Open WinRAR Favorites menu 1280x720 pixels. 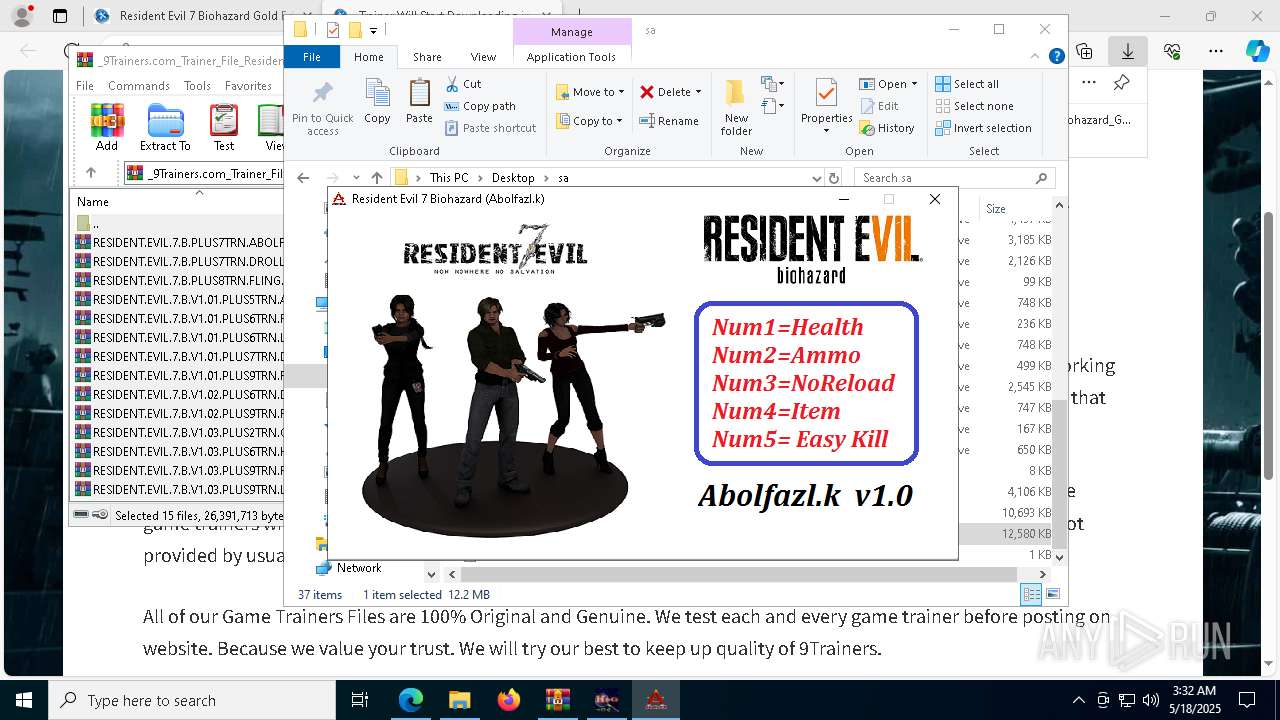[x=248, y=86]
